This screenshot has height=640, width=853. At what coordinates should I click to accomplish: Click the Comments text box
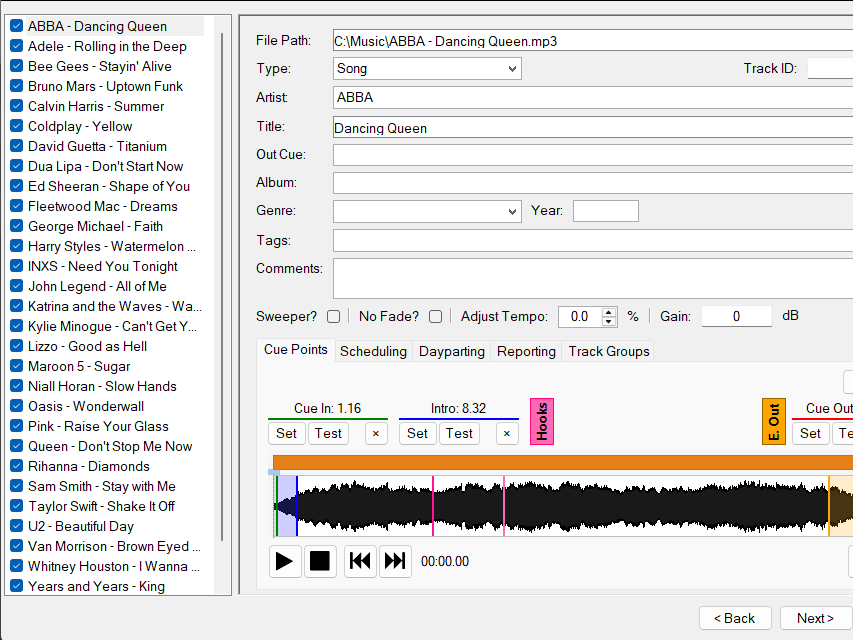click(592, 278)
